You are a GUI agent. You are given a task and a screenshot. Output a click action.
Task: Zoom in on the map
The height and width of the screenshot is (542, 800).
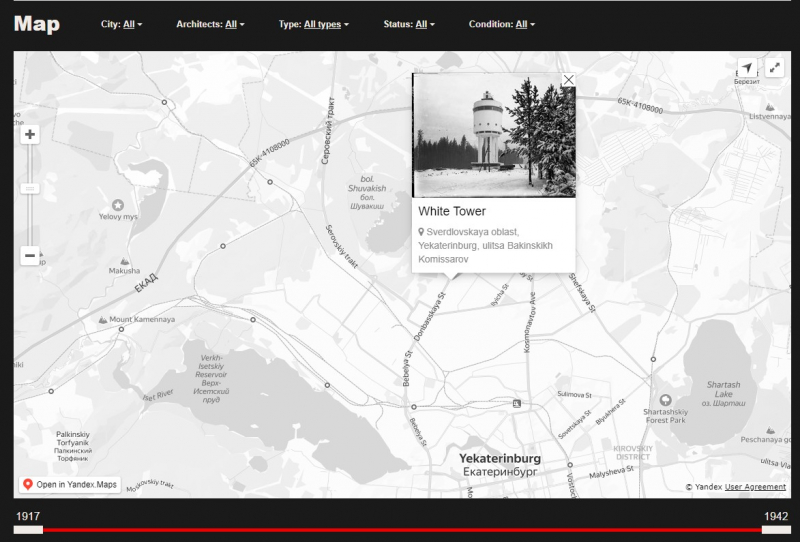[30, 135]
